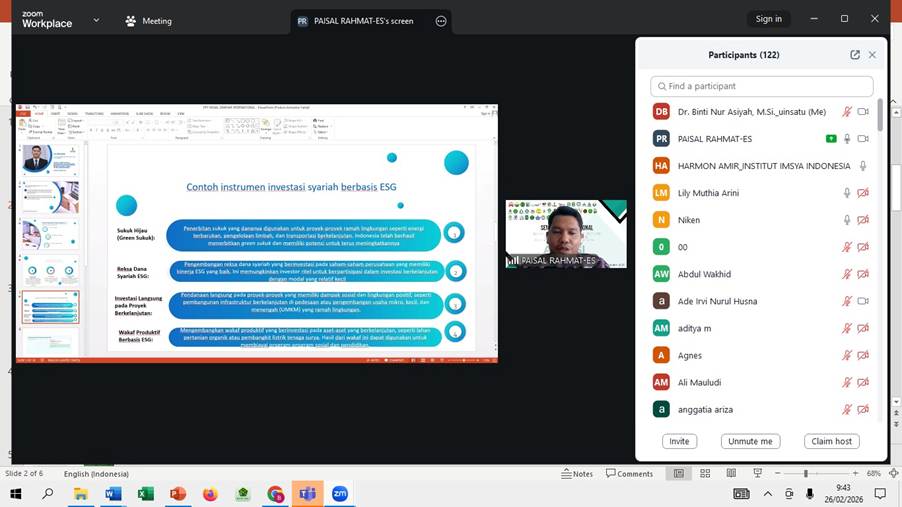This screenshot has height=507, width=902.
Task: Click PowerPoint icon in taskbar
Action: coord(178,494)
